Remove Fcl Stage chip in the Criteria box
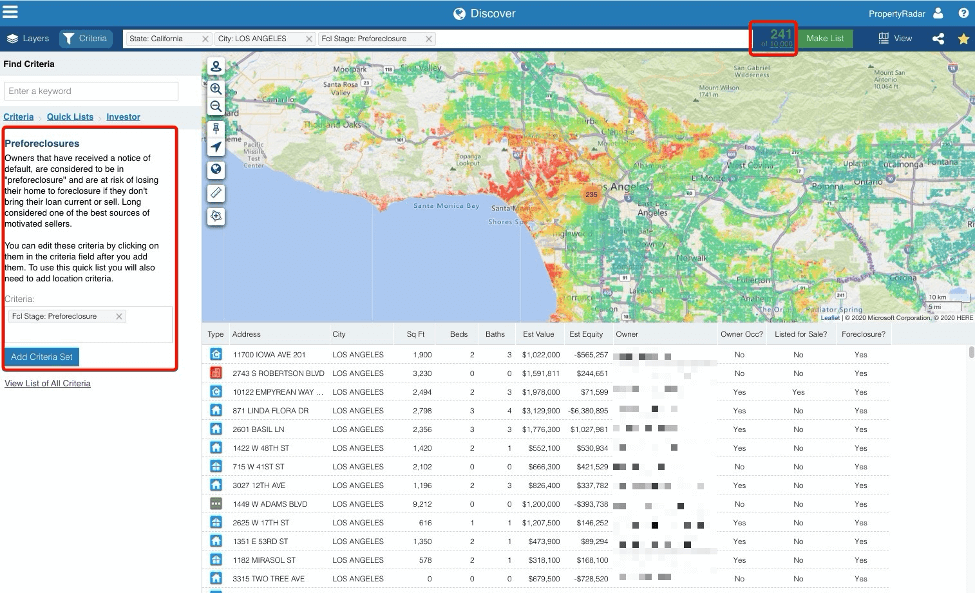The width and height of the screenshot is (977, 593). [119, 316]
